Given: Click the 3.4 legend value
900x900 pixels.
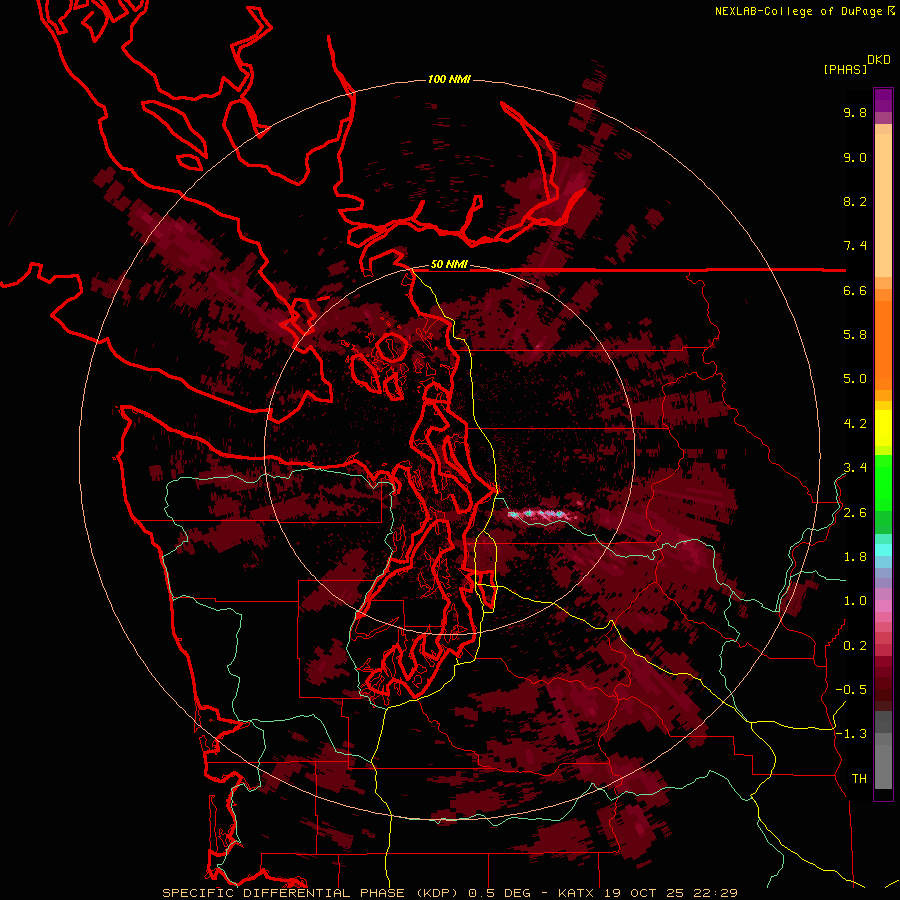Looking at the screenshot, I should 855,468.
